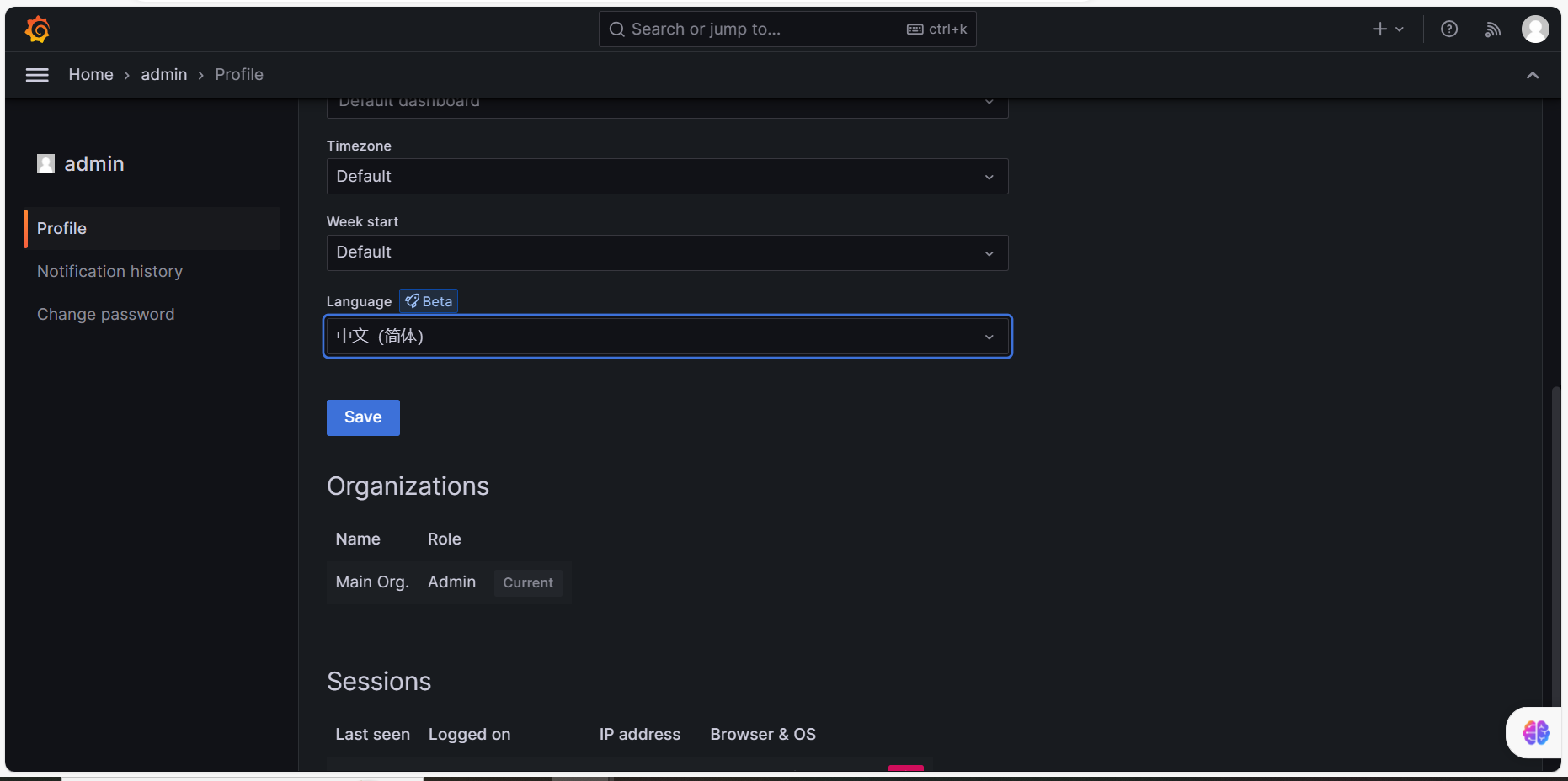The image size is (1568, 781).
Task: Click the IP address column header
Action: coord(640,735)
